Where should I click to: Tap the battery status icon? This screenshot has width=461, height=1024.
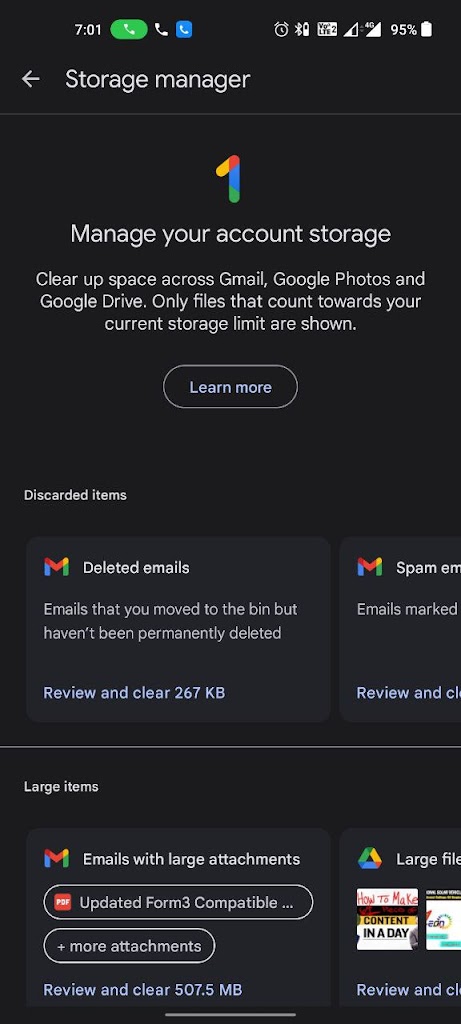coord(427,29)
